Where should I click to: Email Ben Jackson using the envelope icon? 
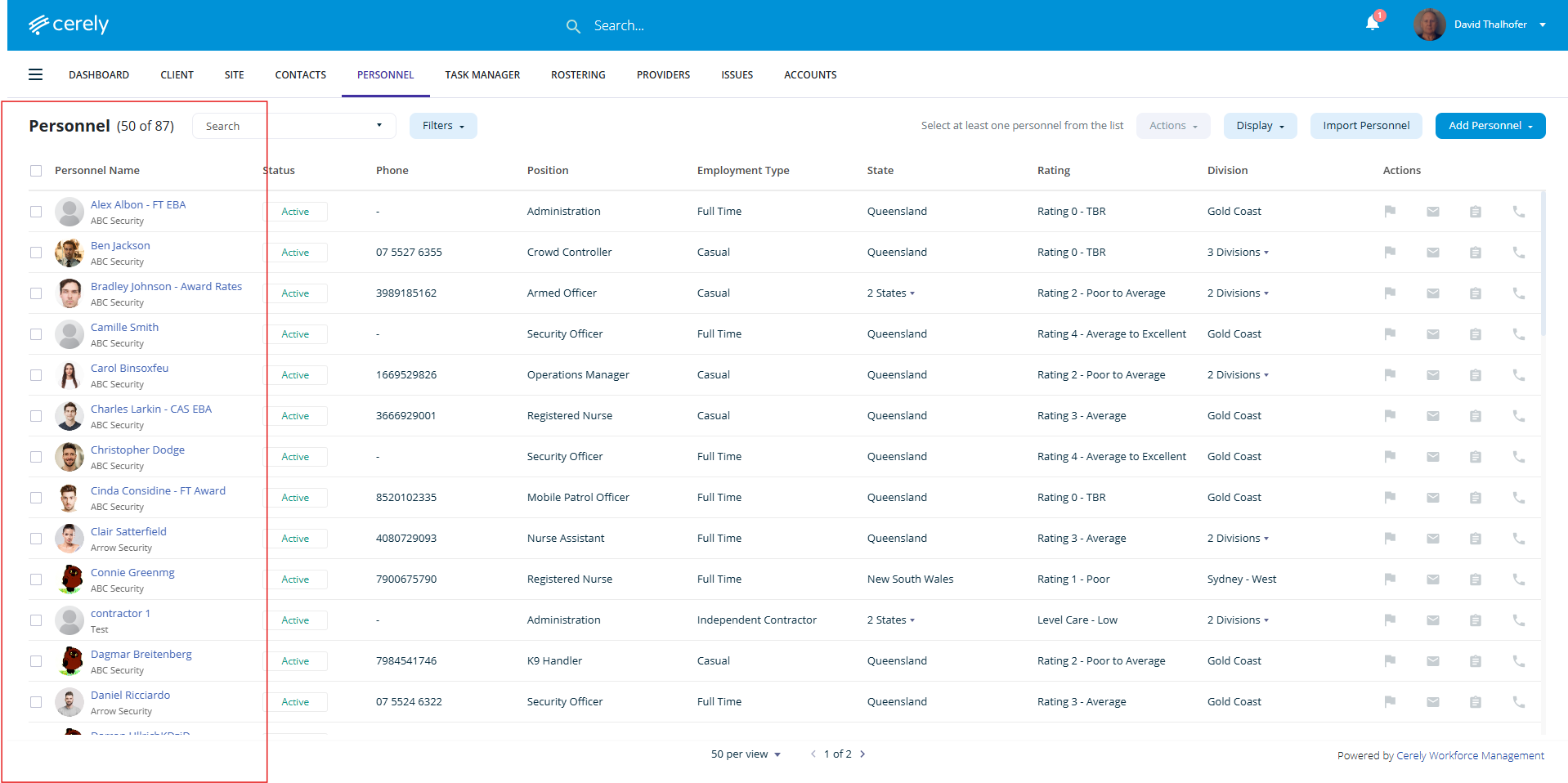(x=1433, y=253)
